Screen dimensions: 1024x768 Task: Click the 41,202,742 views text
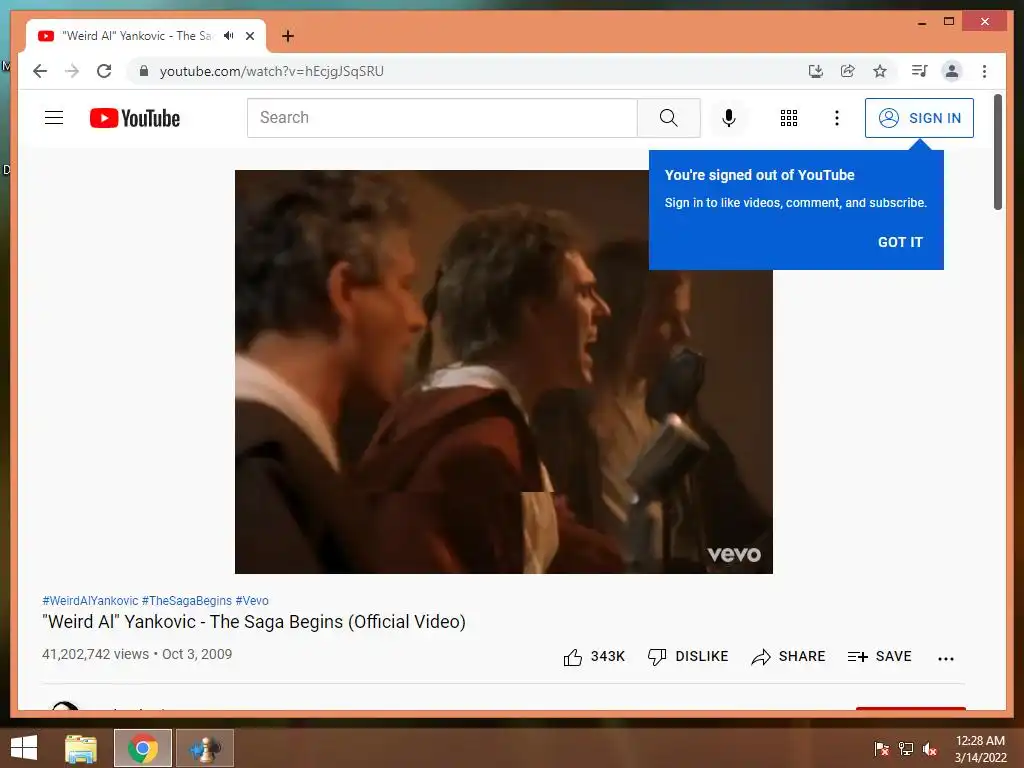[95, 654]
